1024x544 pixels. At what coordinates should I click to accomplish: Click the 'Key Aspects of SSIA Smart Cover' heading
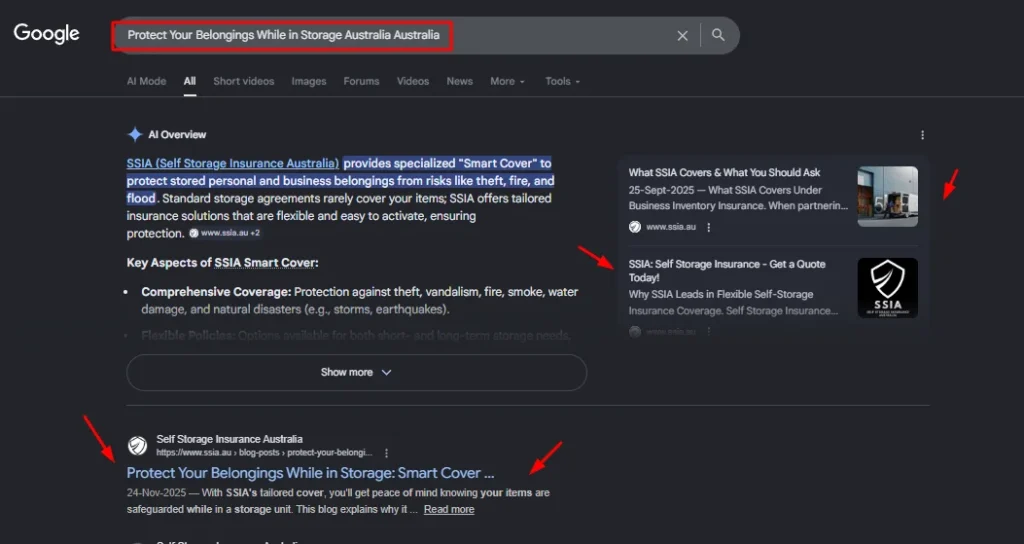[x=223, y=263]
